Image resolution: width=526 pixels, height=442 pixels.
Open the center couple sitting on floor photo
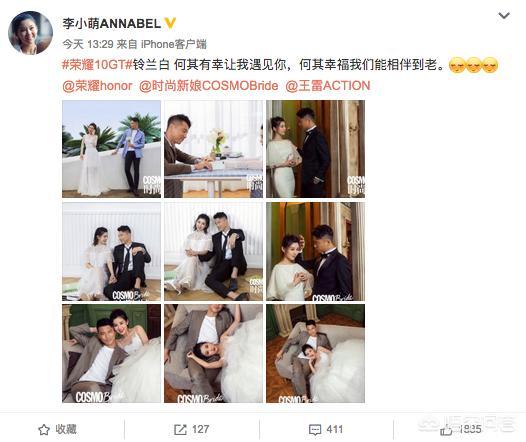pyautogui.click(x=213, y=251)
